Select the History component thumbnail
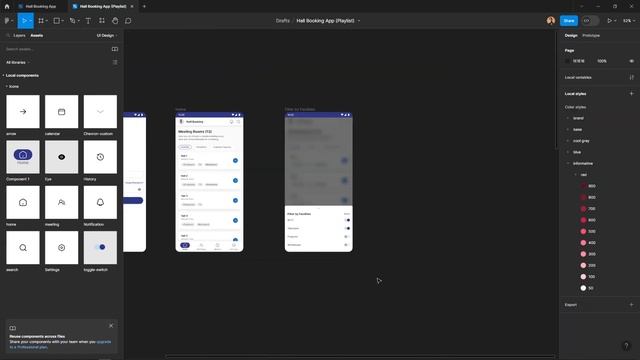This screenshot has height=360, width=640. pos(100,157)
